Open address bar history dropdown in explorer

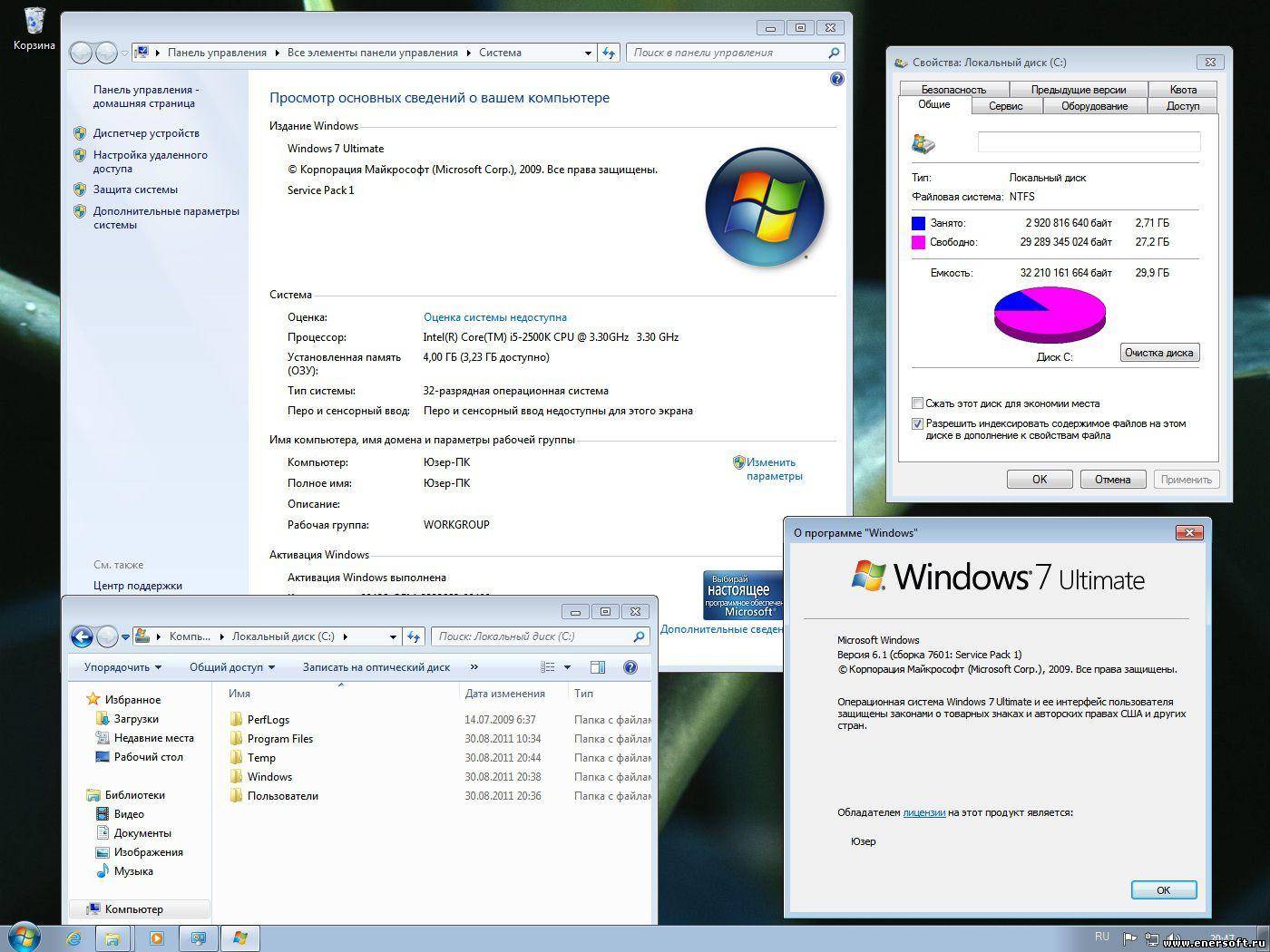pos(393,636)
